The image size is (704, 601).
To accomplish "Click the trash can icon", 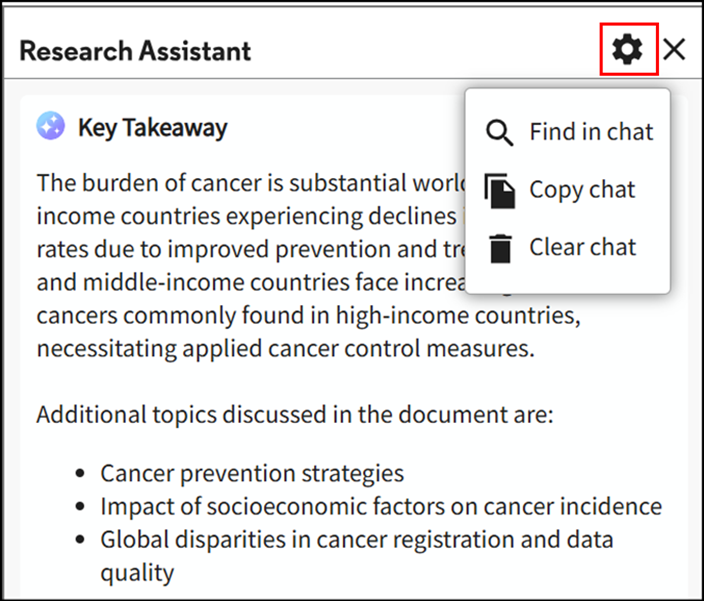I will 499,247.
